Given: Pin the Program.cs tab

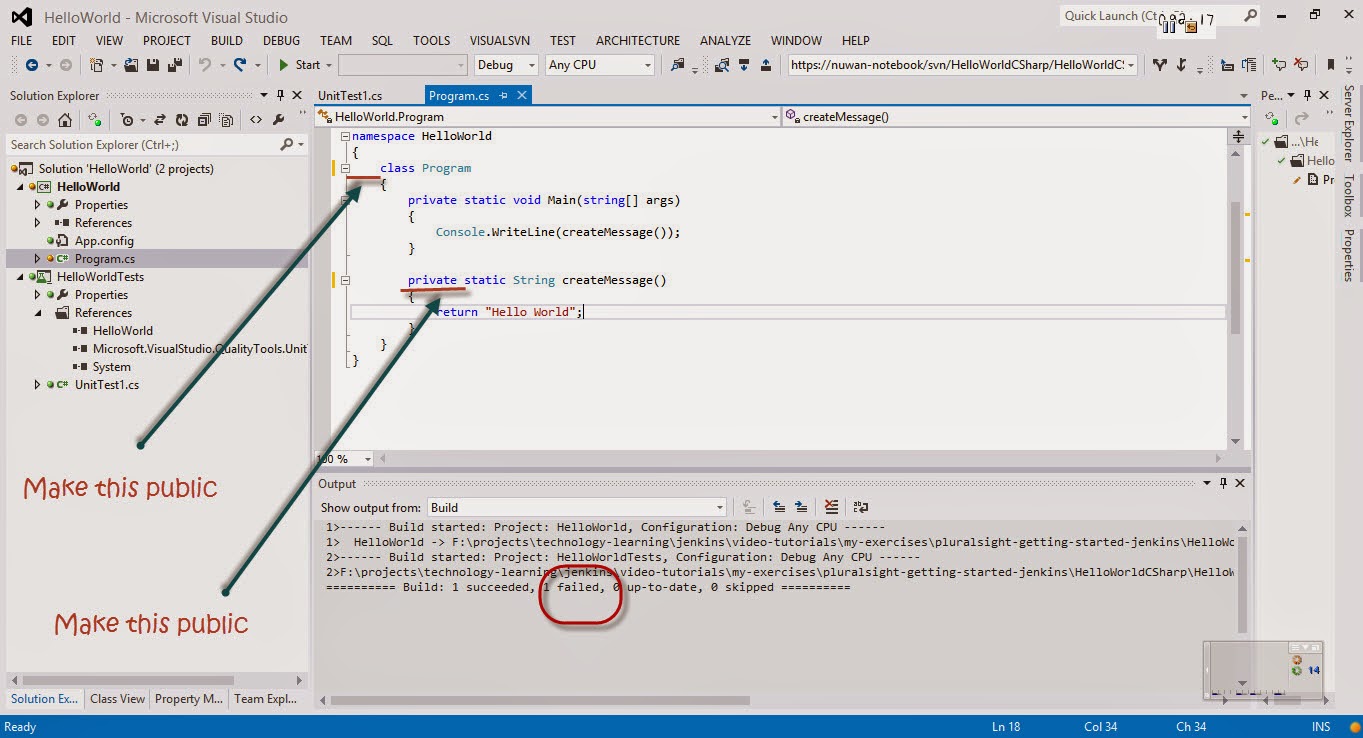Looking at the screenshot, I should coord(504,95).
